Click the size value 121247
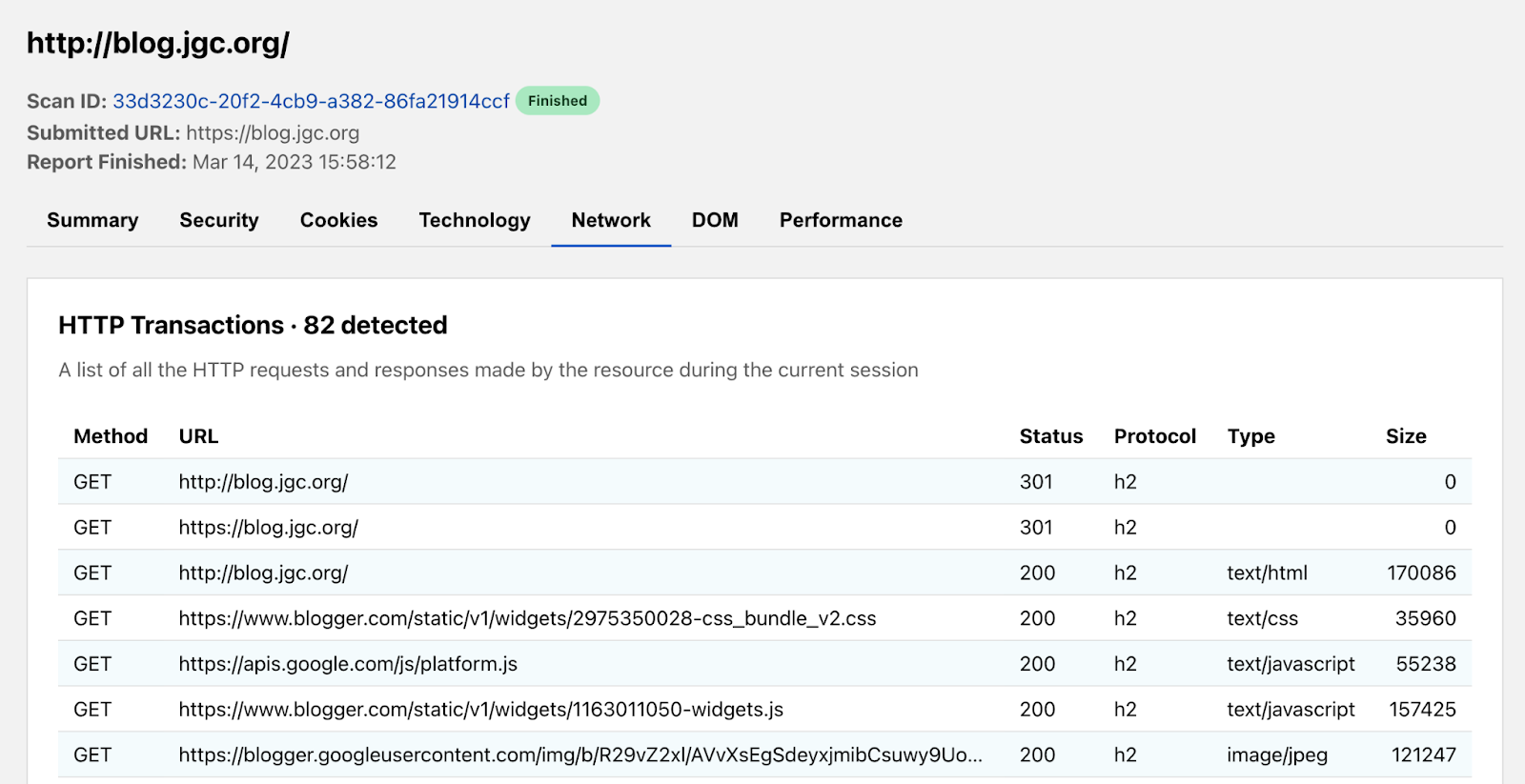Viewport: 1525px width, 784px height. [x=1424, y=755]
